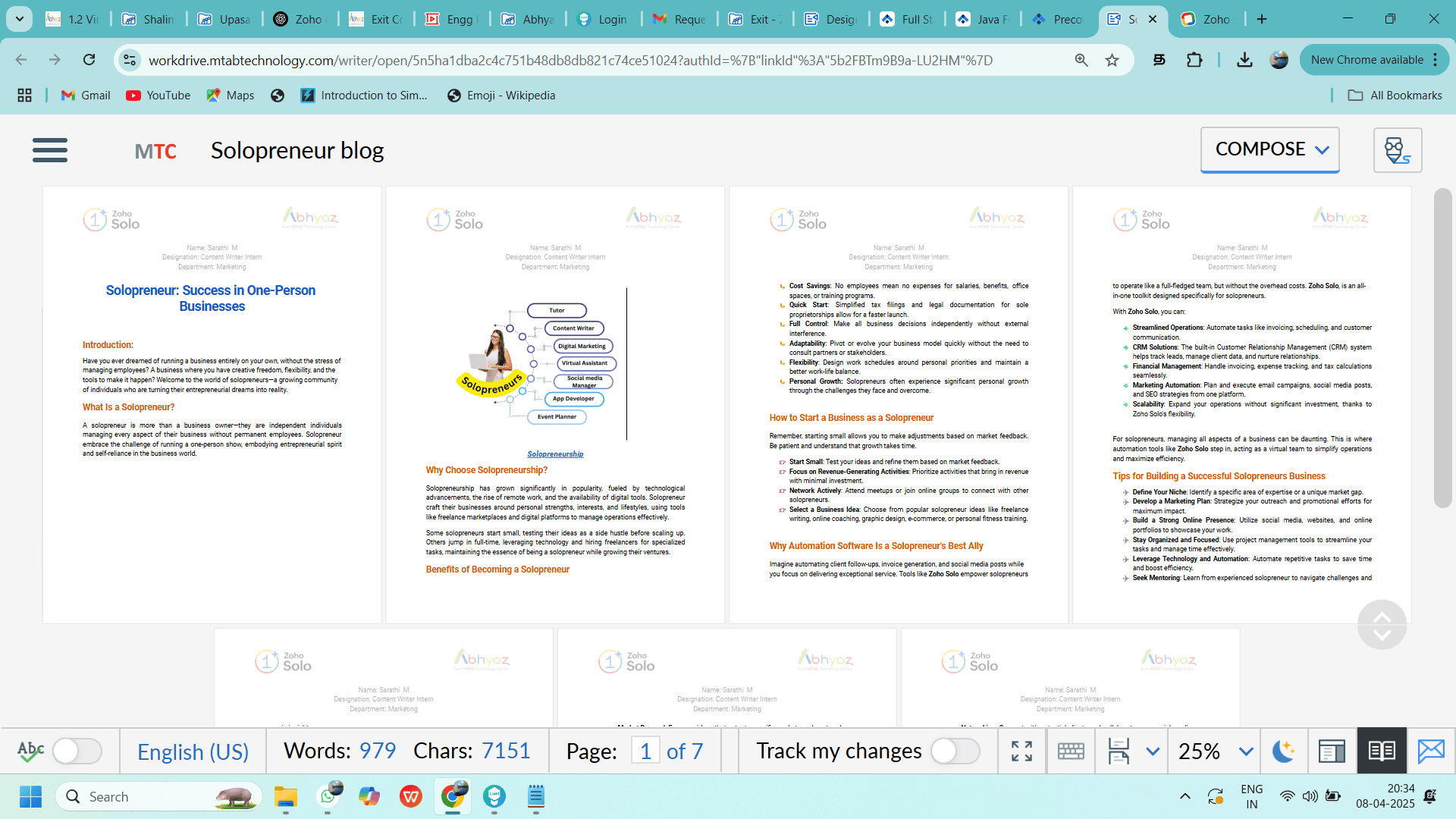The height and width of the screenshot is (819, 1456).
Task: Open the zoom magnifier in address bar
Action: pyautogui.click(x=1081, y=60)
